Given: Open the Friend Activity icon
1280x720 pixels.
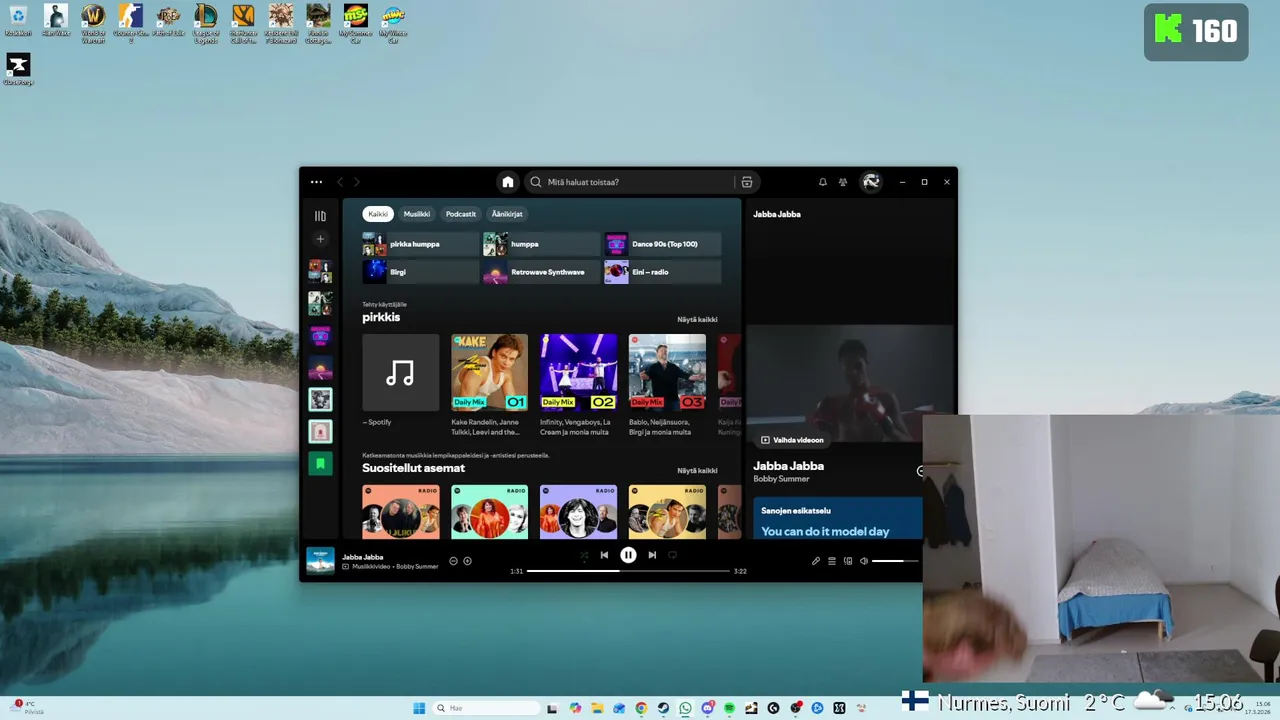Looking at the screenshot, I should [x=843, y=182].
